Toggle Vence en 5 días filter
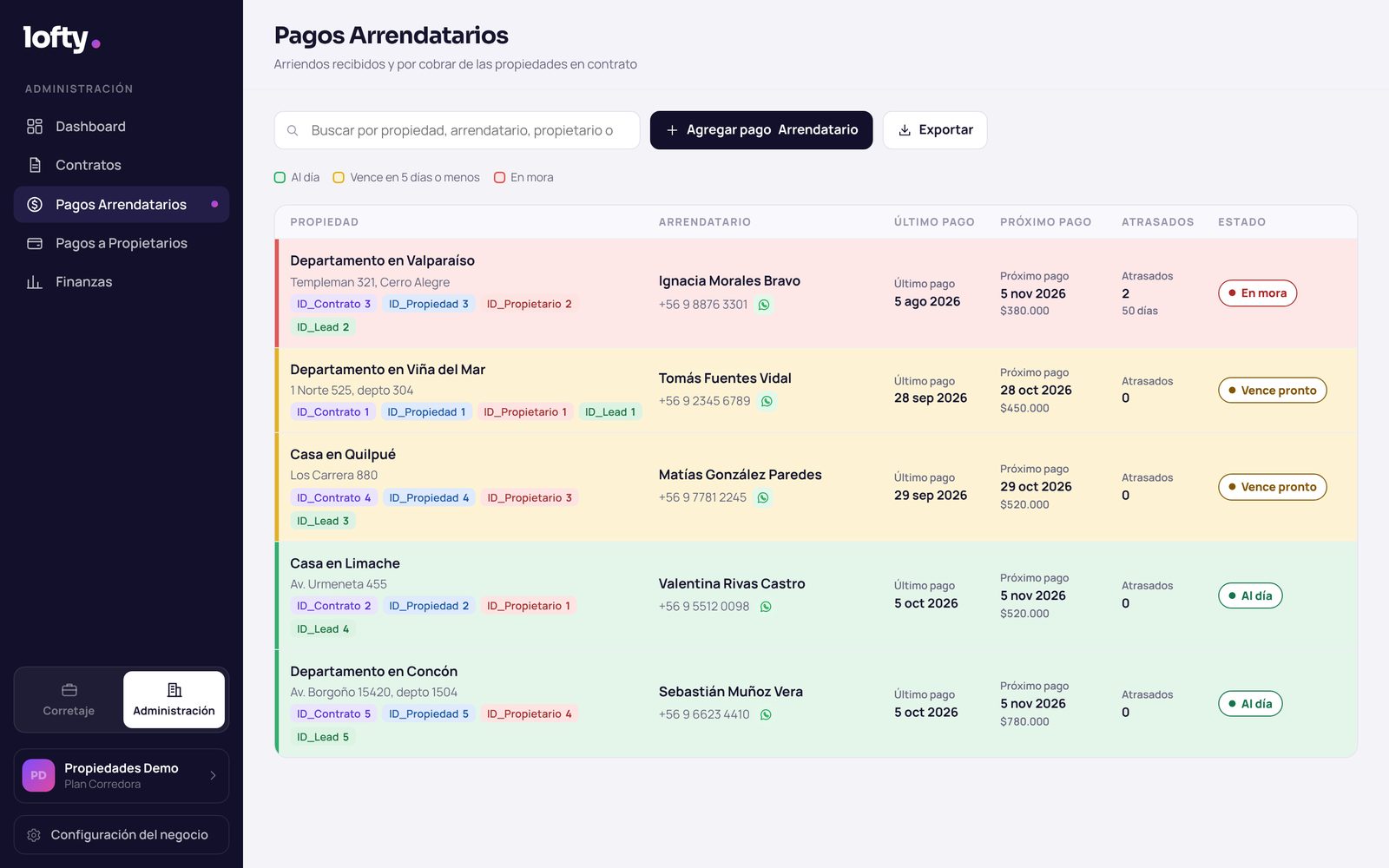The image size is (1389, 868). (x=339, y=177)
